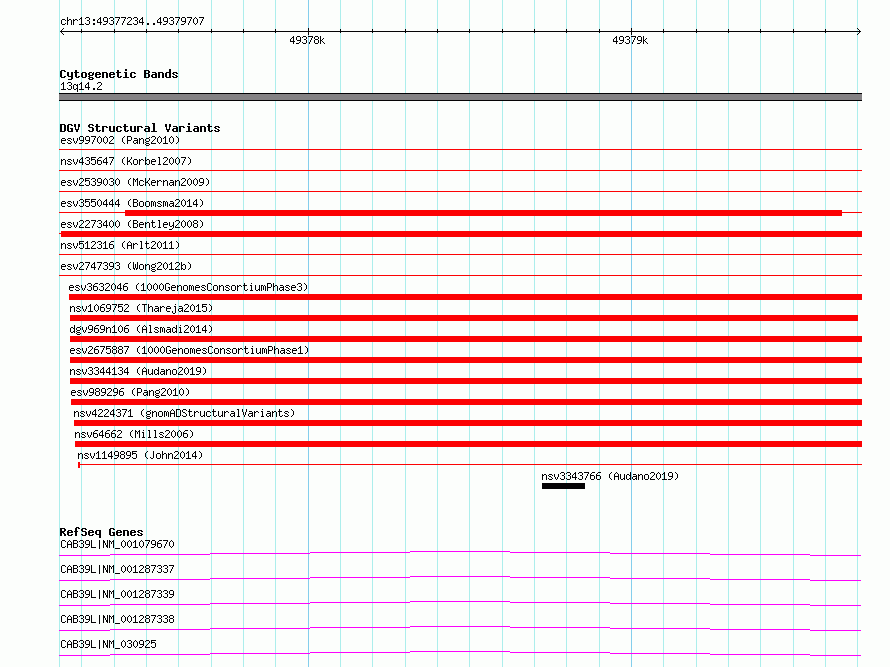Open variant dgv969n106 (Alsmadi2014)
The width and height of the screenshot is (890, 667).
pos(141,329)
